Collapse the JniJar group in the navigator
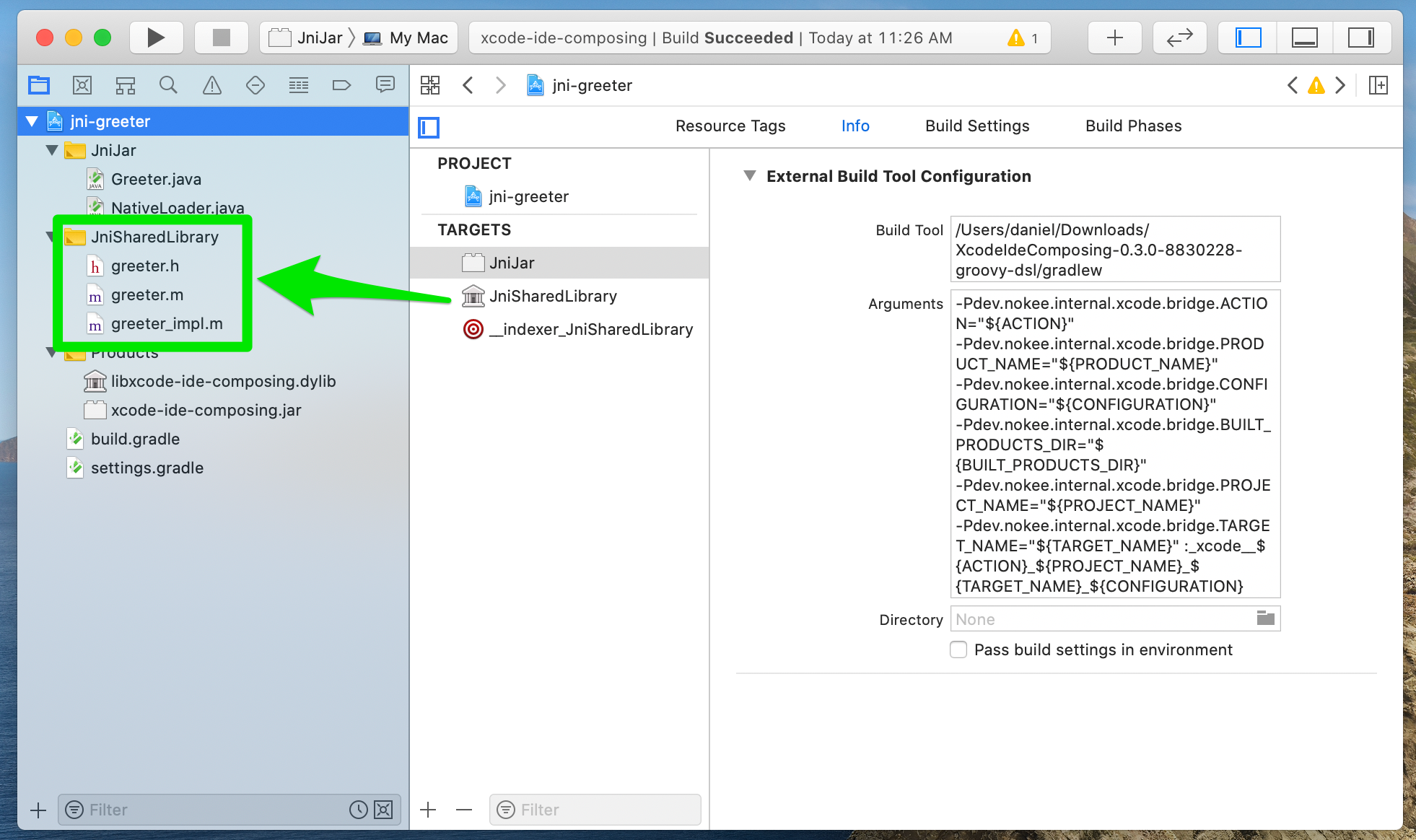 [x=51, y=150]
